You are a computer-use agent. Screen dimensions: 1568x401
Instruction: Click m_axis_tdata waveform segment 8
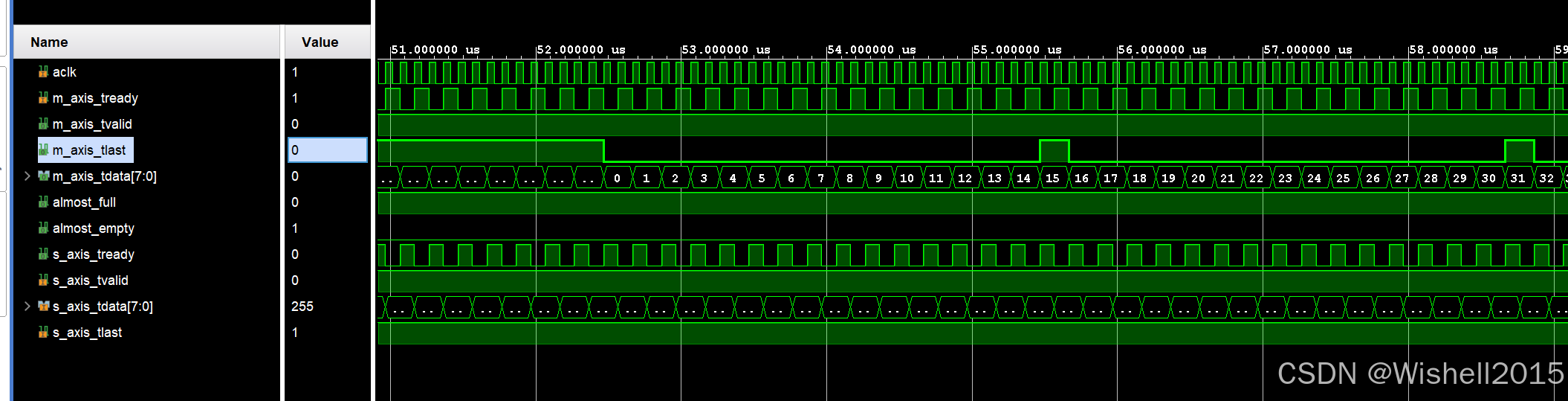(x=850, y=178)
